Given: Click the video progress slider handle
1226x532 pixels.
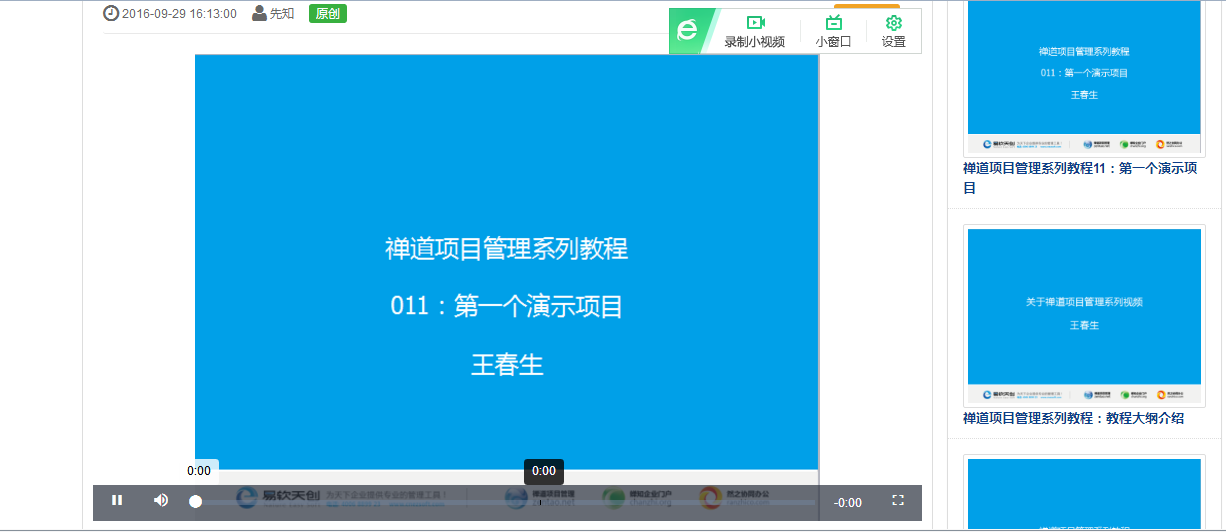Looking at the screenshot, I should [x=196, y=502].
